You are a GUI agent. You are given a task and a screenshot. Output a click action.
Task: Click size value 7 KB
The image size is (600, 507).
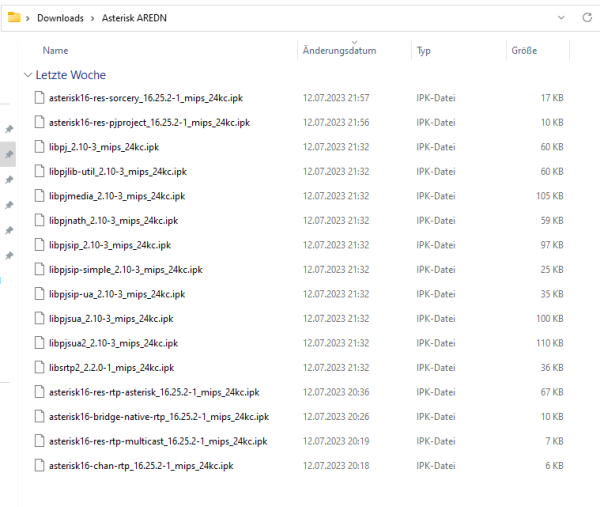(554, 441)
